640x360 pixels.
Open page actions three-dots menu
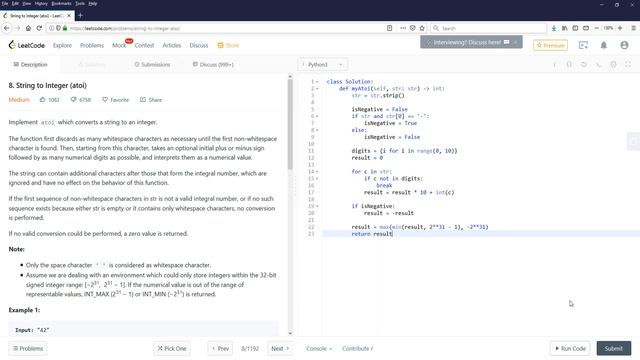pyautogui.click(x=403, y=28)
